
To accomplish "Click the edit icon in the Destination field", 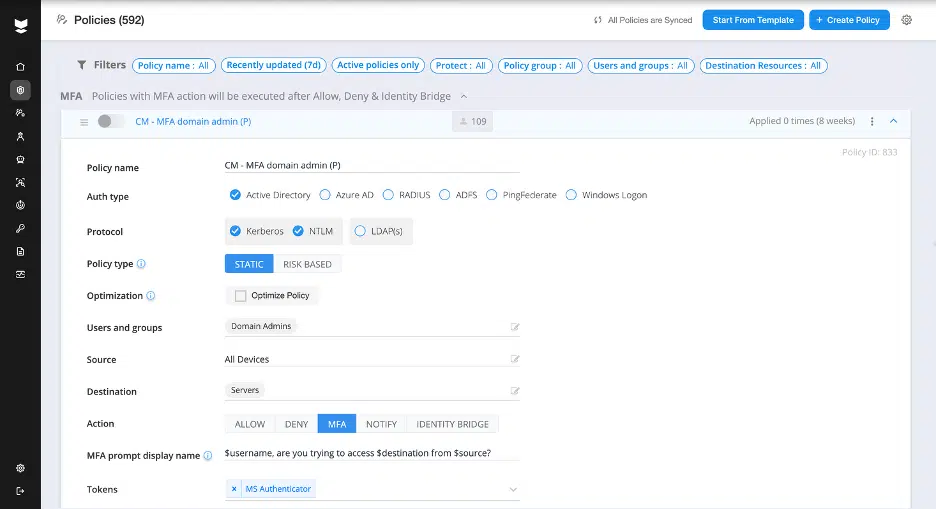I will tap(515, 391).
